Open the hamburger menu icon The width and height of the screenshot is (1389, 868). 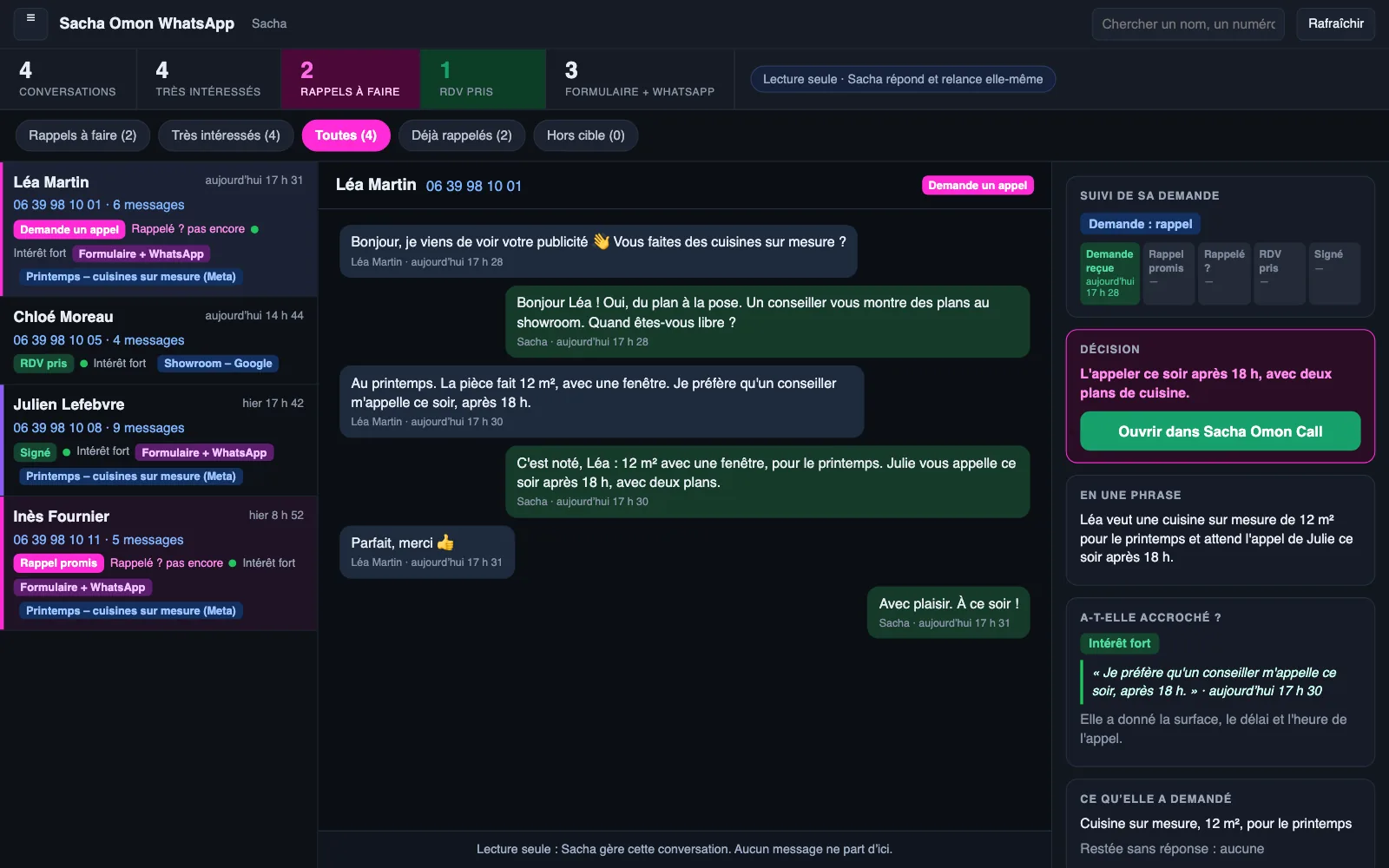point(30,23)
